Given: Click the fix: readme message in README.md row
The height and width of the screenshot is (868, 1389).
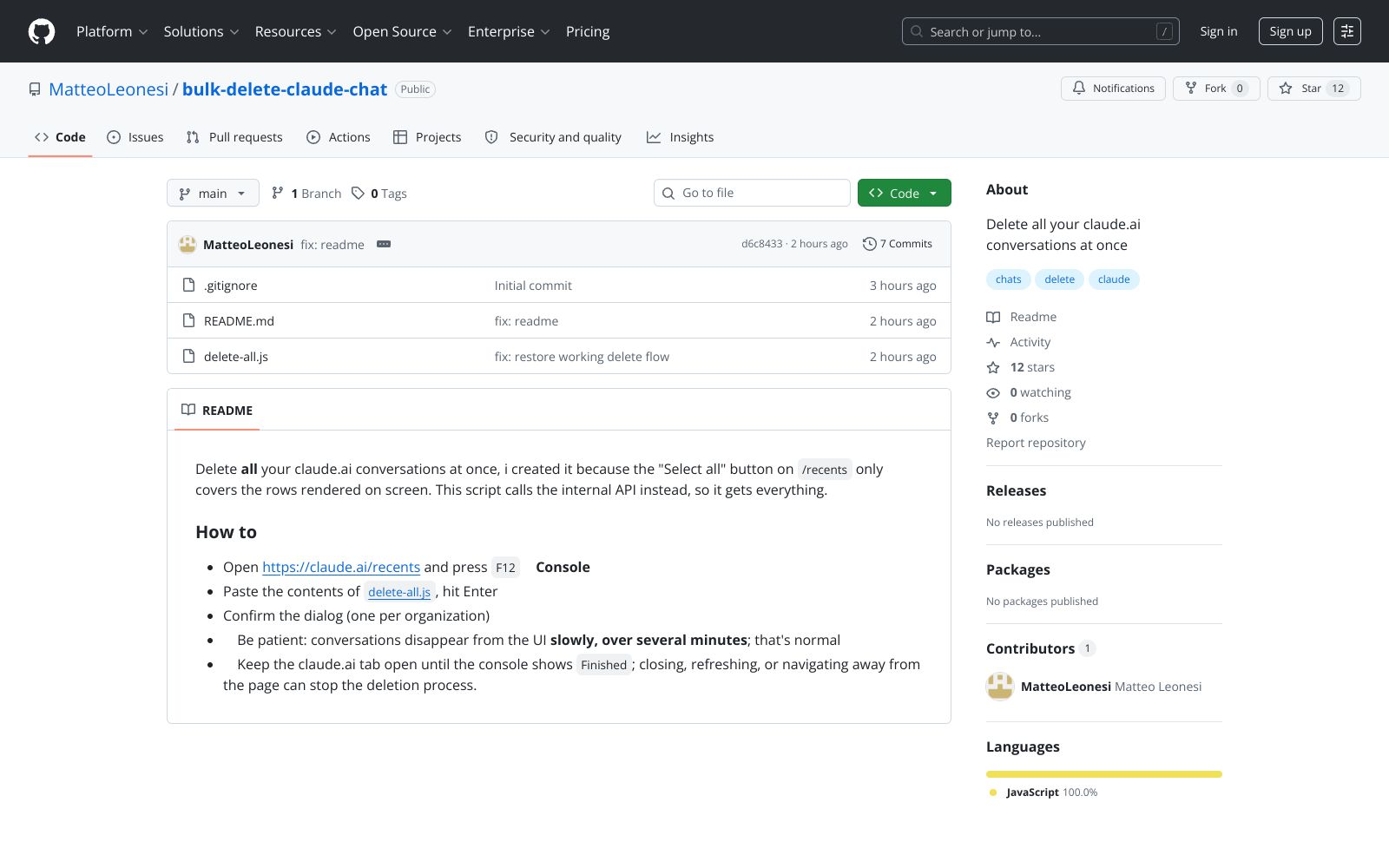Looking at the screenshot, I should [x=526, y=321].
